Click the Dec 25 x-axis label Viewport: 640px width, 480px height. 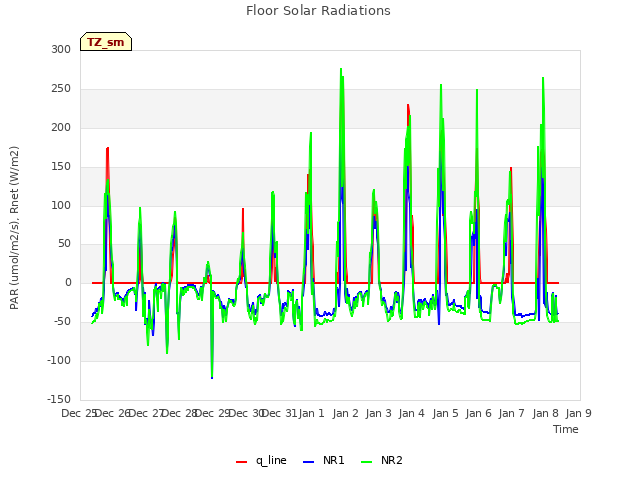pyautogui.click(x=79, y=413)
